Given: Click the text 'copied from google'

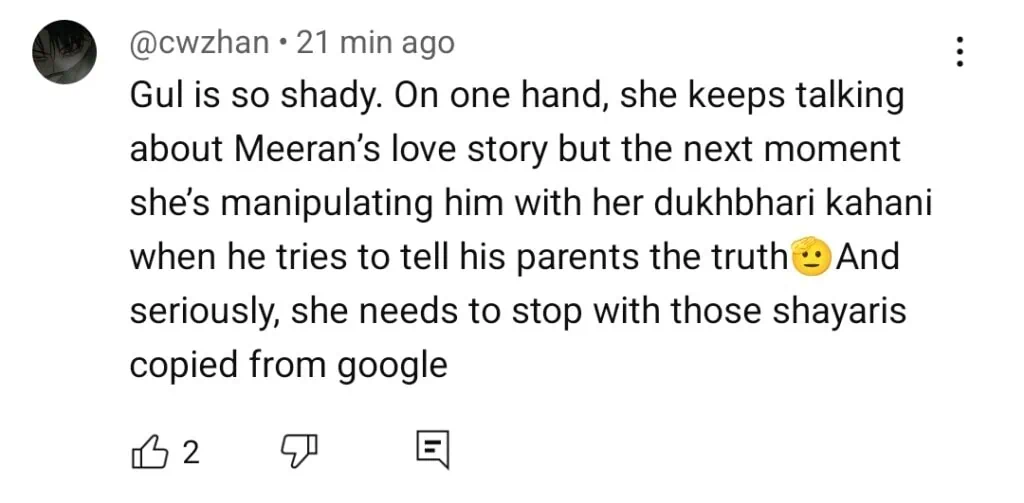Looking at the screenshot, I should (288, 365).
